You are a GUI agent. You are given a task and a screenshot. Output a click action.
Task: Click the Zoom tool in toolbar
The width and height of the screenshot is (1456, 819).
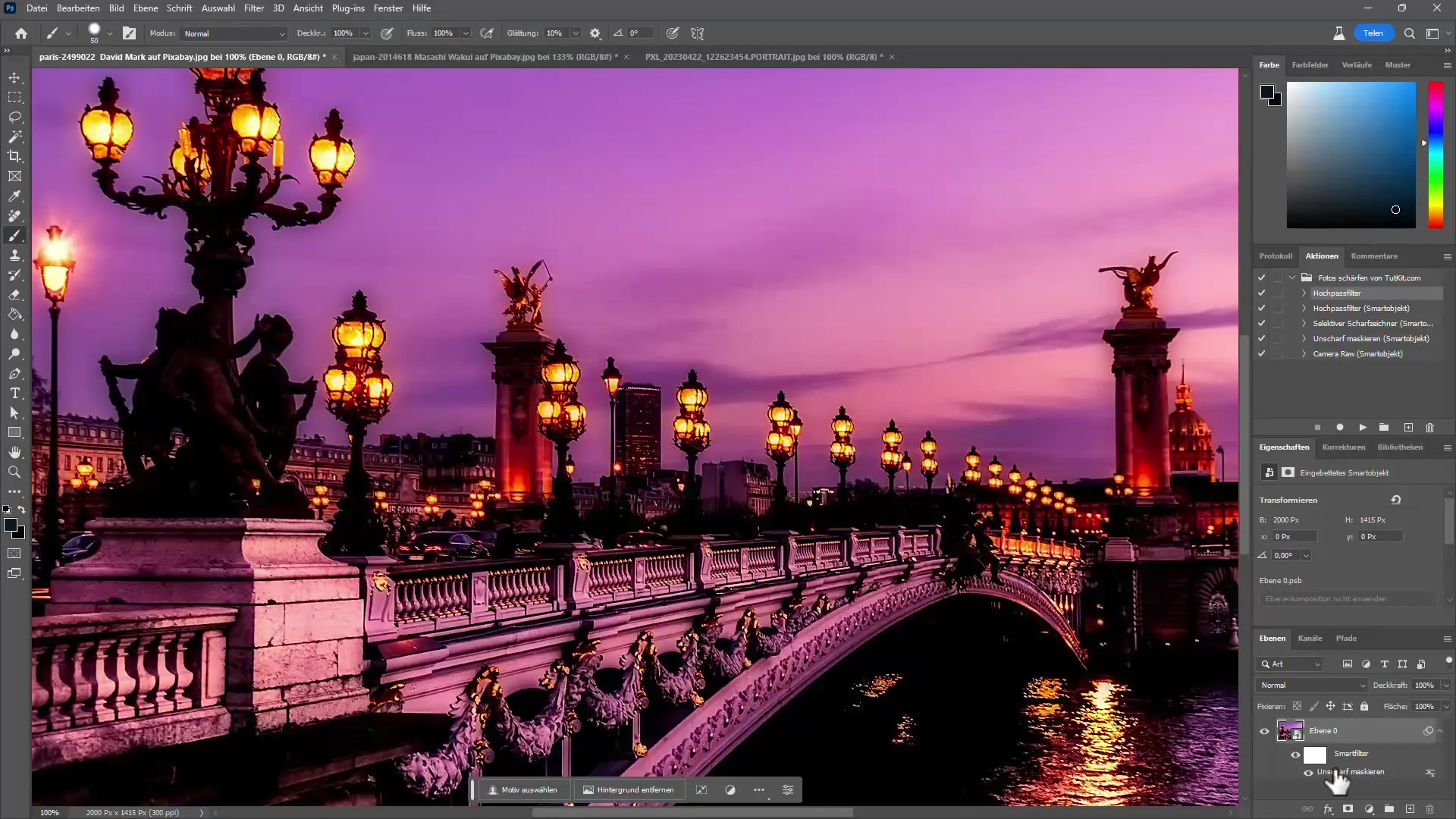tap(15, 470)
